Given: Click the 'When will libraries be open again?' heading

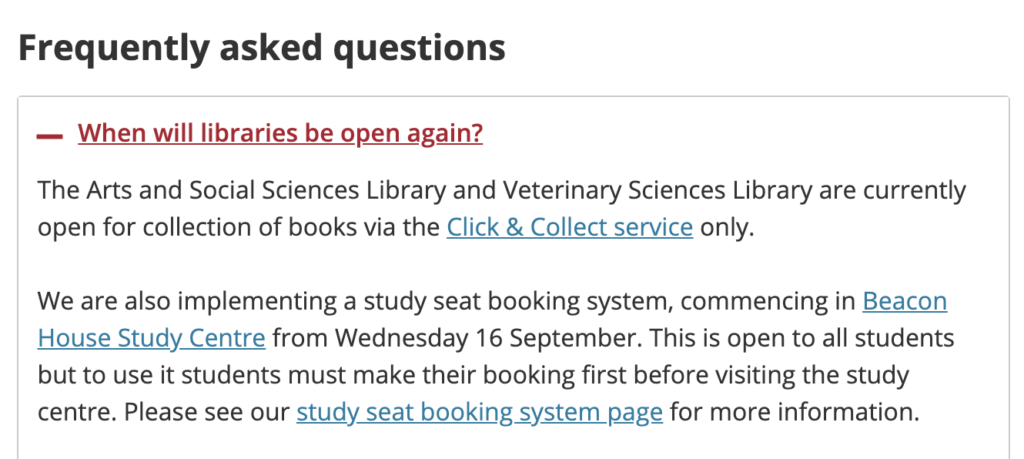Looking at the screenshot, I should (280, 133).
